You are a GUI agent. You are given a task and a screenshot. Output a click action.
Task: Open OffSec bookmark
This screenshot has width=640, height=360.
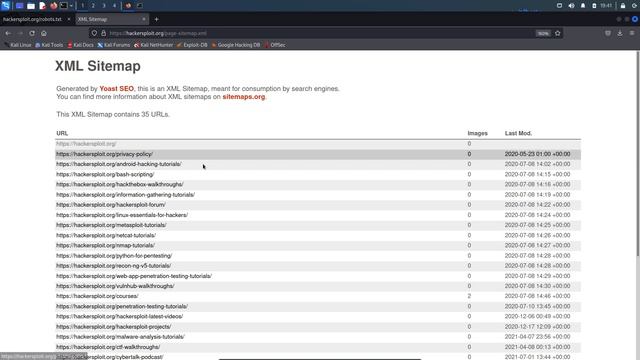[275, 45]
